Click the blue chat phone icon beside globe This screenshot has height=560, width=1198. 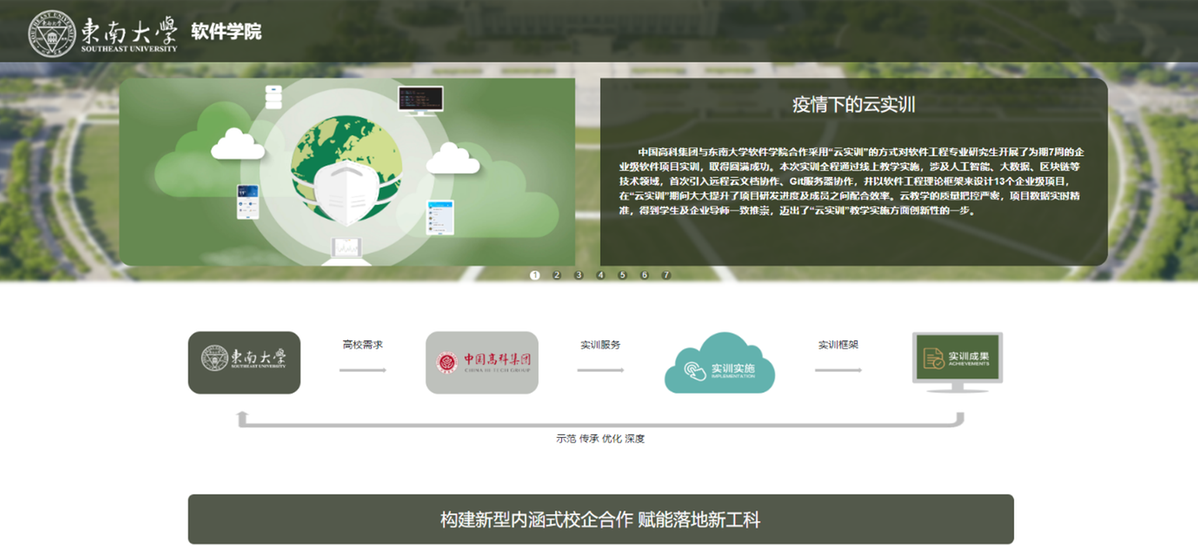tap(439, 217)
